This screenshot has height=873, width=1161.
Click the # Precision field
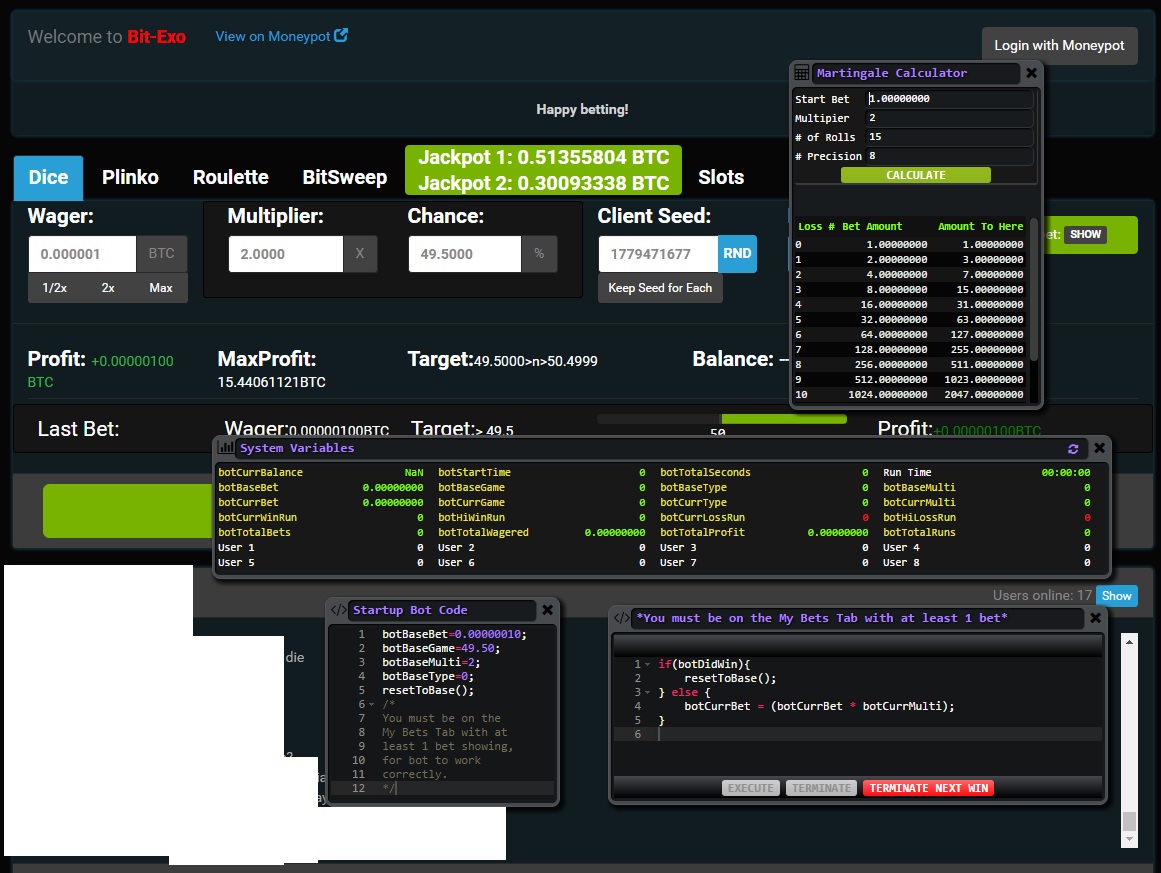click(x=949, y=156)
